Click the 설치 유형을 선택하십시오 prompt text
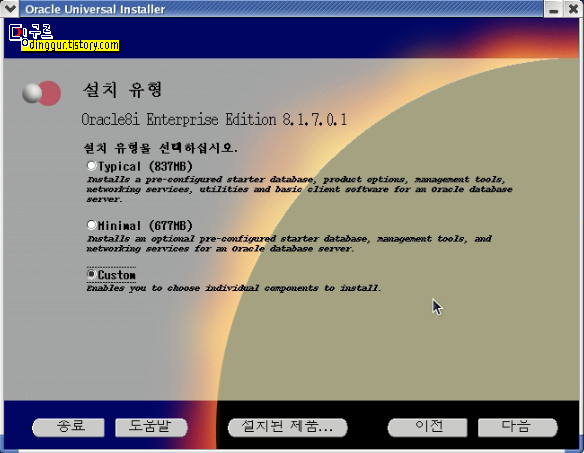Screen dimensions: 584x453 point(161,148)
